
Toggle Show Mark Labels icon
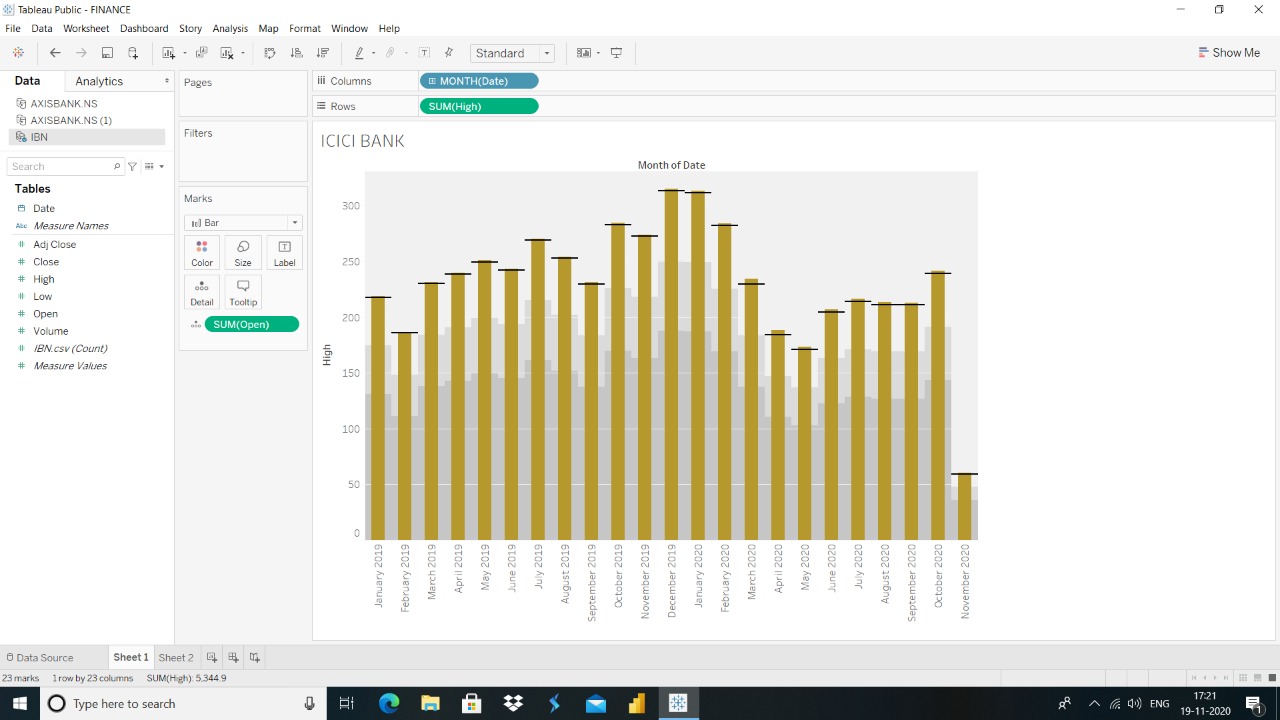point(424,53)
